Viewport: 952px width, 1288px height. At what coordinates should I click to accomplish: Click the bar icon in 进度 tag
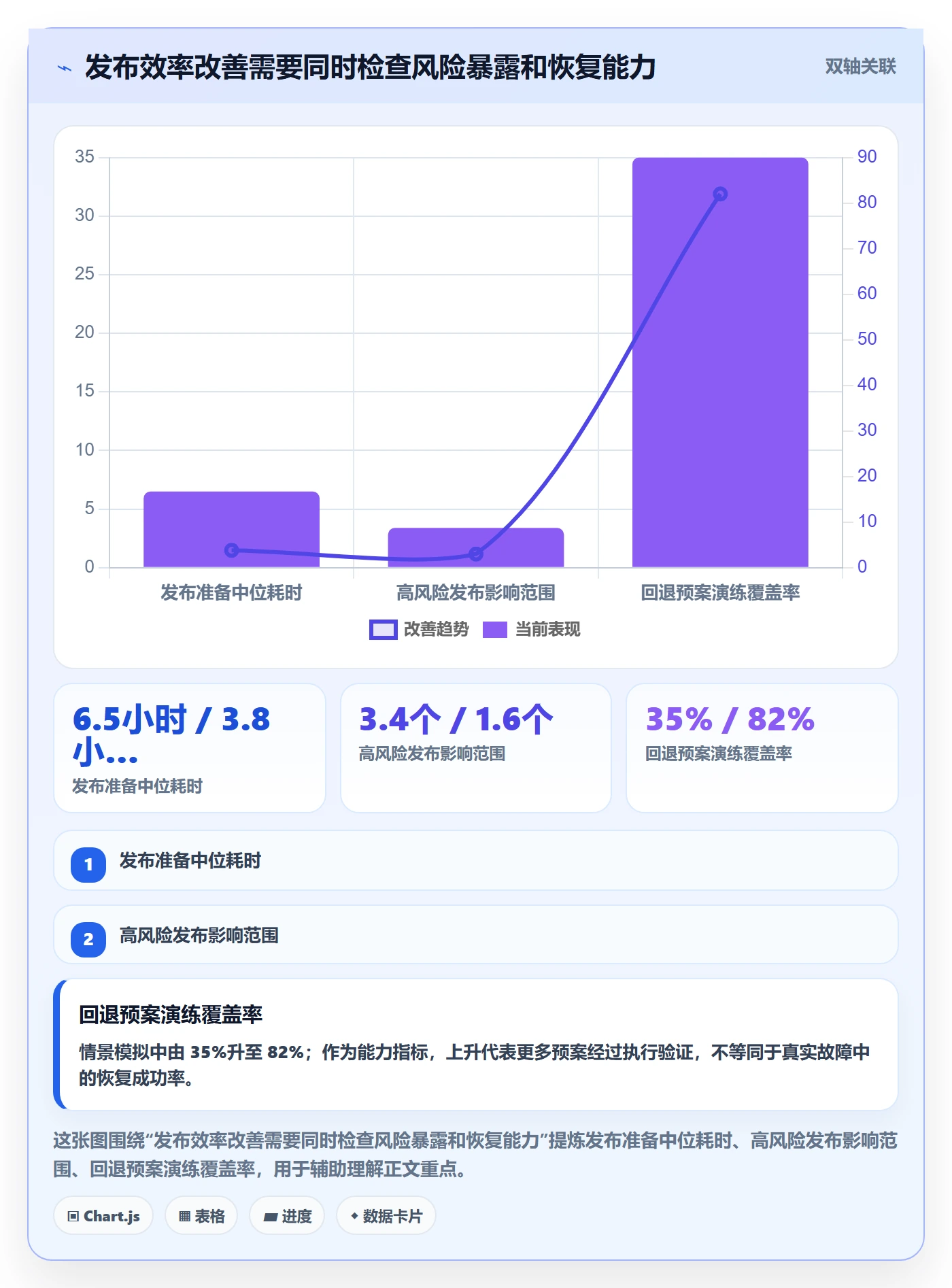pyautogui.click(x=271, y=1217)
